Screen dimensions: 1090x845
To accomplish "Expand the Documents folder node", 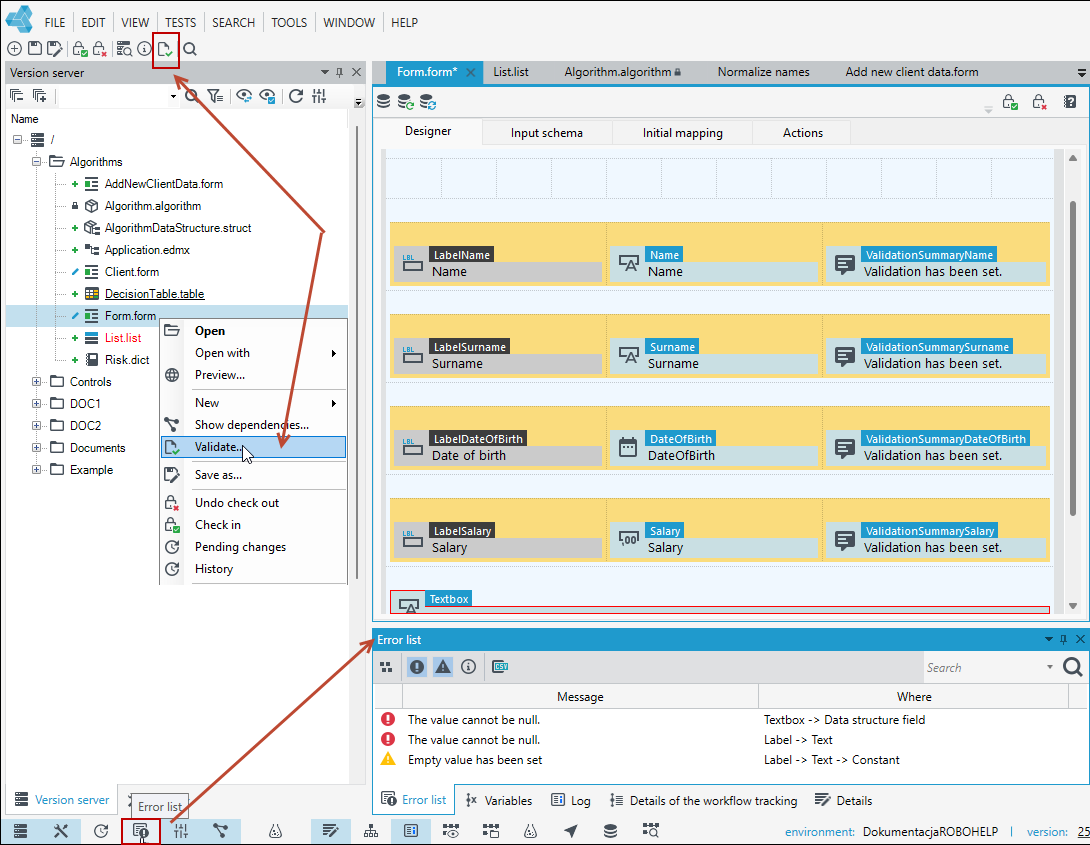I will pyautogui.click(x=36, y=448).
